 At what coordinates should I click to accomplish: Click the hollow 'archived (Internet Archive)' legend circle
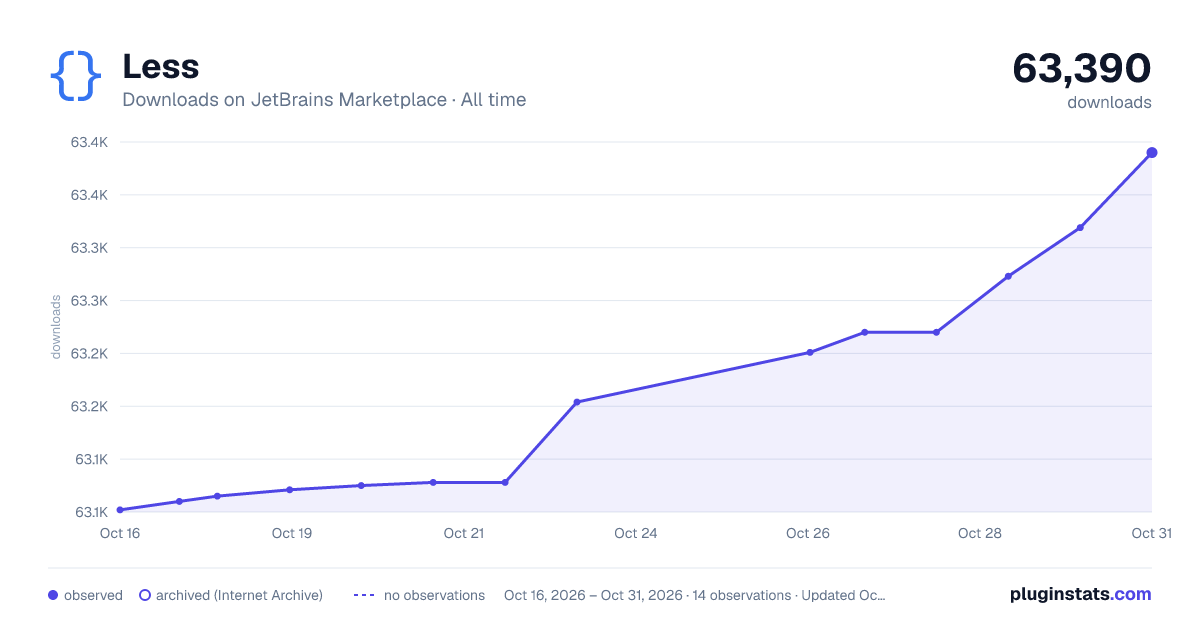[x=145, y=595]
